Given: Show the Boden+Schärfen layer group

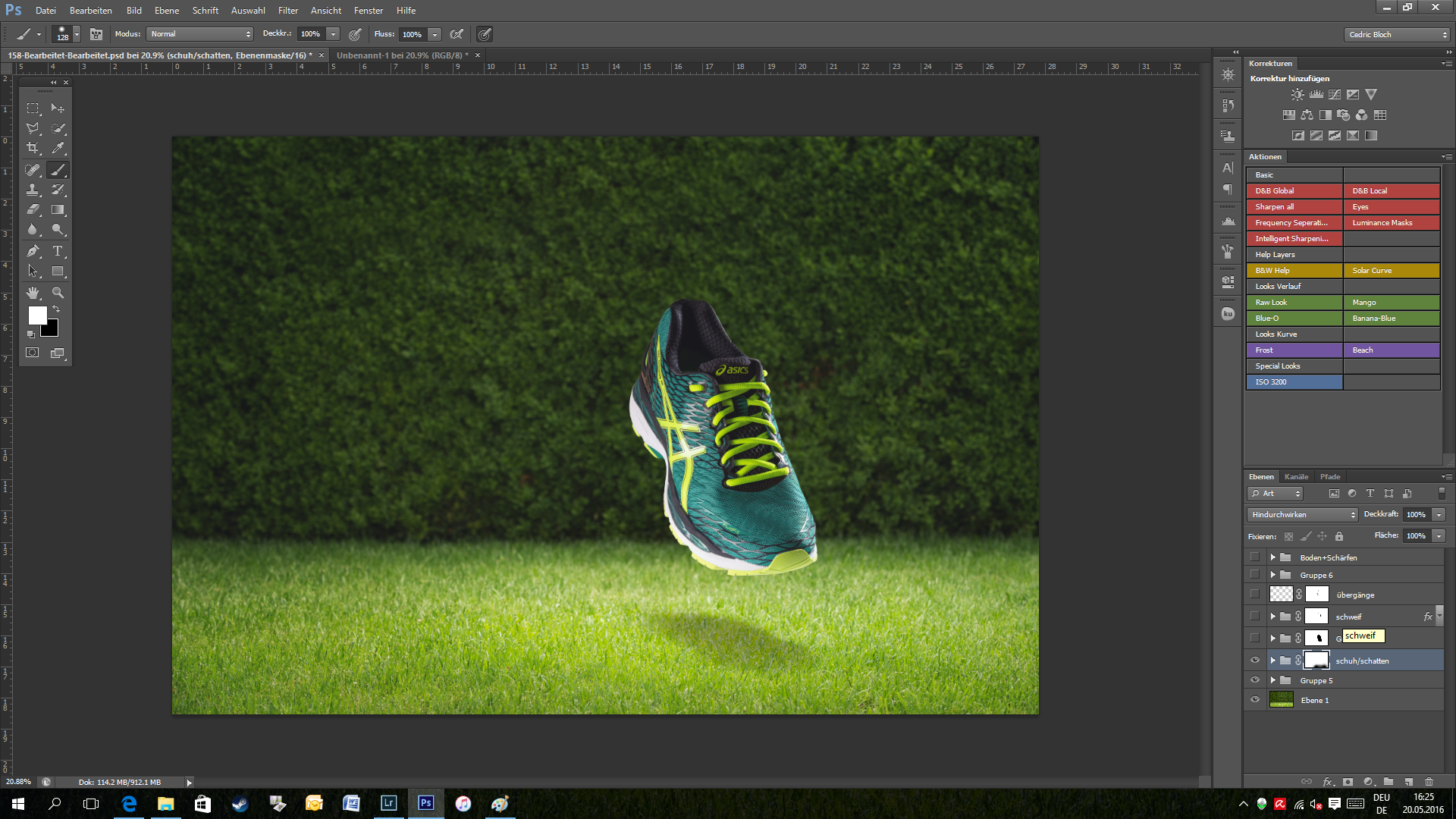Looking at the screenshot, I should (x=1254, y=557).
